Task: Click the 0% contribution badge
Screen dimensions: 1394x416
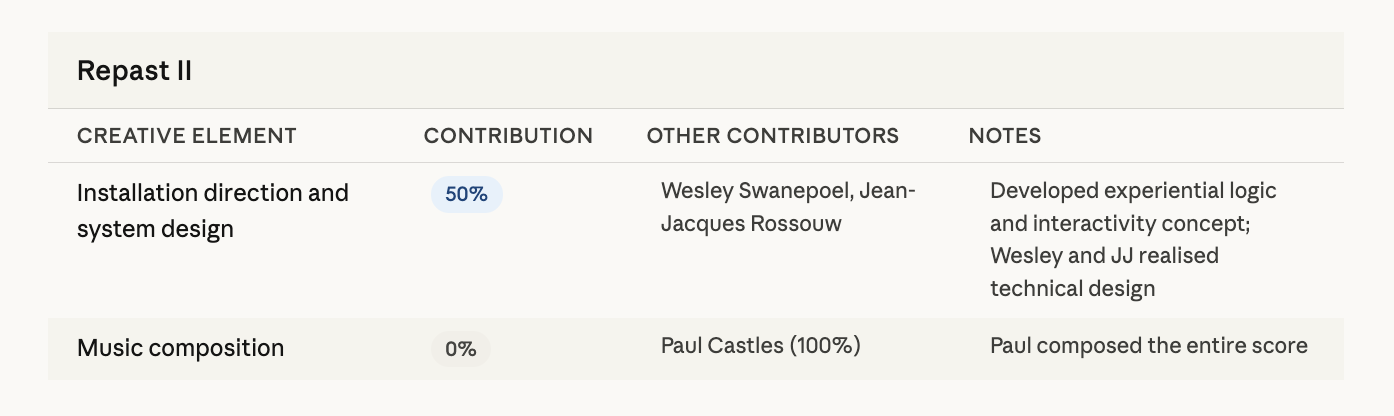Action: coord(460,349)
